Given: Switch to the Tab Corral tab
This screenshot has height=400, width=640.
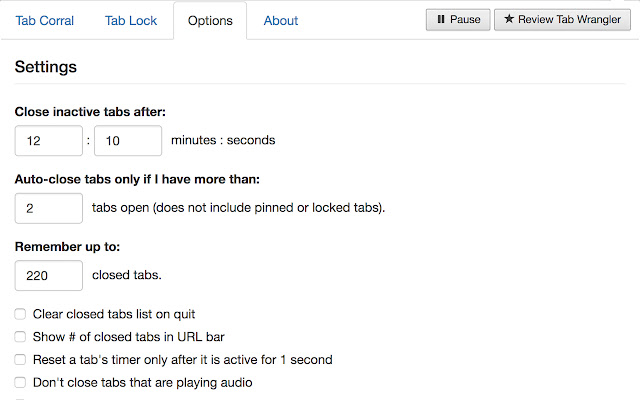Looking at the screenshot, I should [x=44, y=20].
